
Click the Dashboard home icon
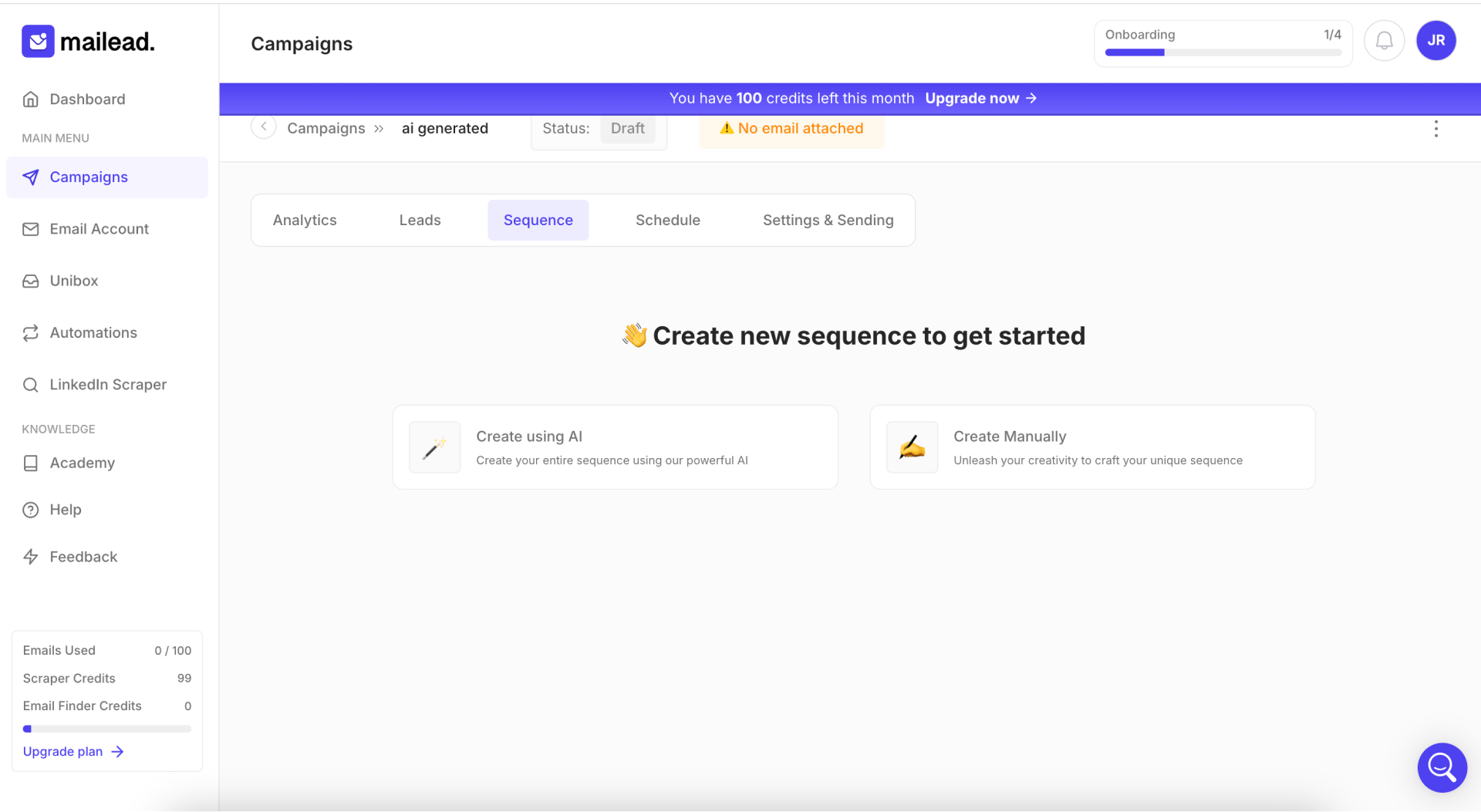(x=31, y=99)
